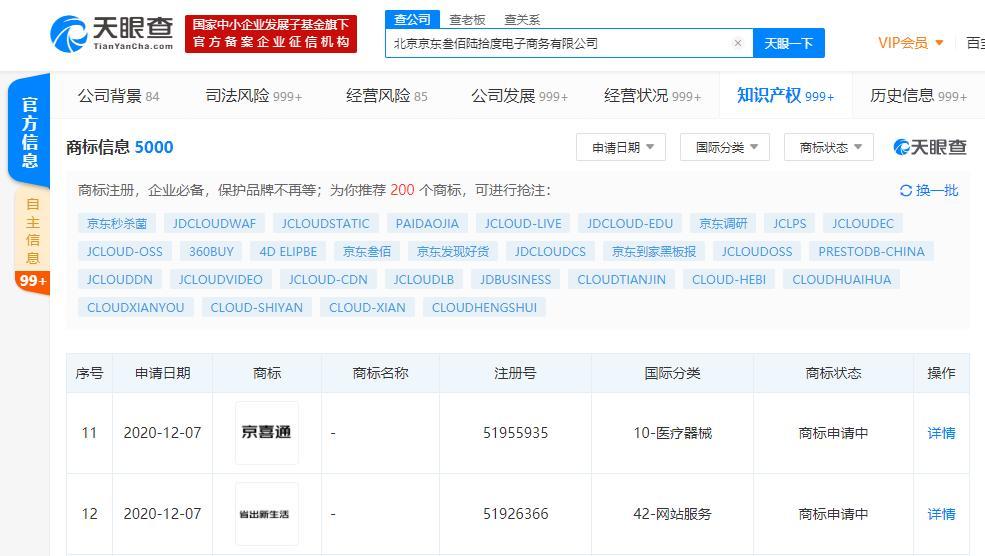This screenshot has width=985, height=556.
Task: Select the CLOUD-SHIYAN trademark tag
Action: point(256,307)
